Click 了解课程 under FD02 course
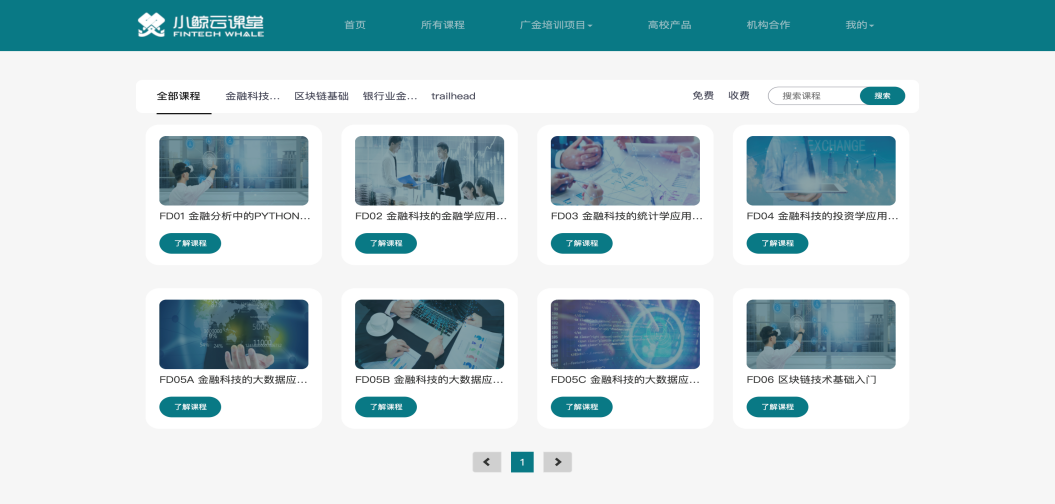Screen dimensions: 1055x504 click(386, 243)
